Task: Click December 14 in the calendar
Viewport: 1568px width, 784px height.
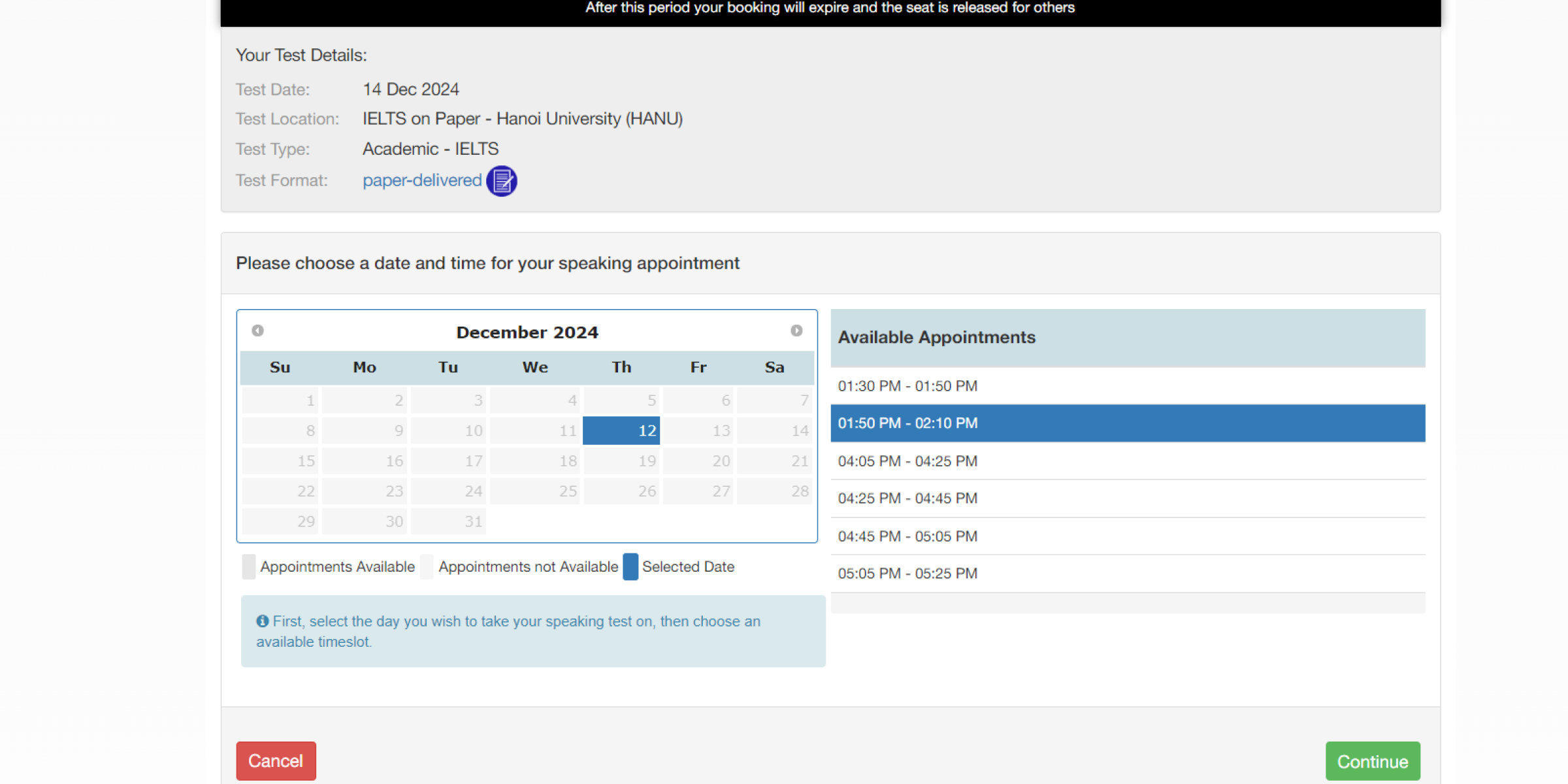Action: pyautogui.click(x=775, y=431)
